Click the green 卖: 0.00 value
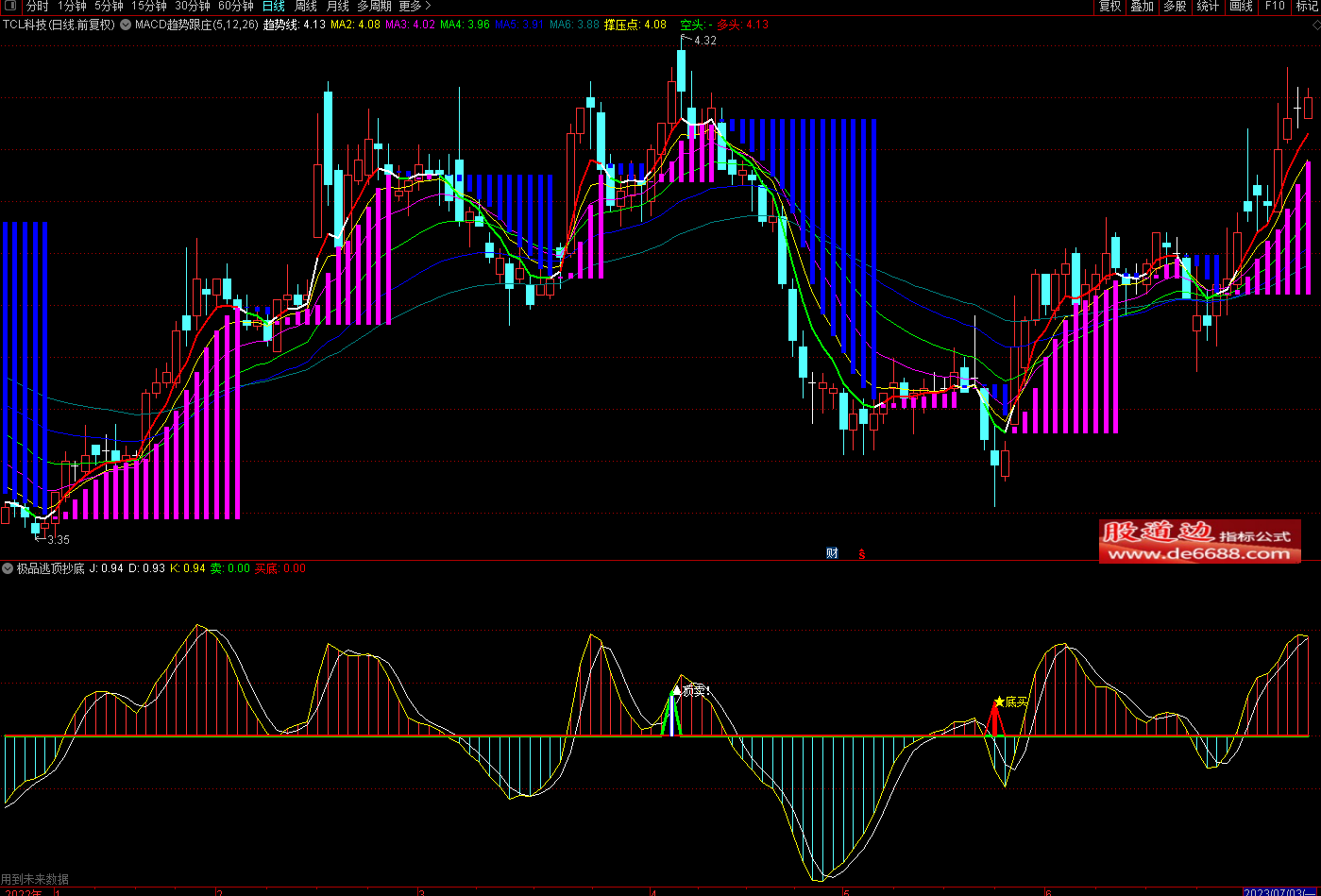 (230, 568)
